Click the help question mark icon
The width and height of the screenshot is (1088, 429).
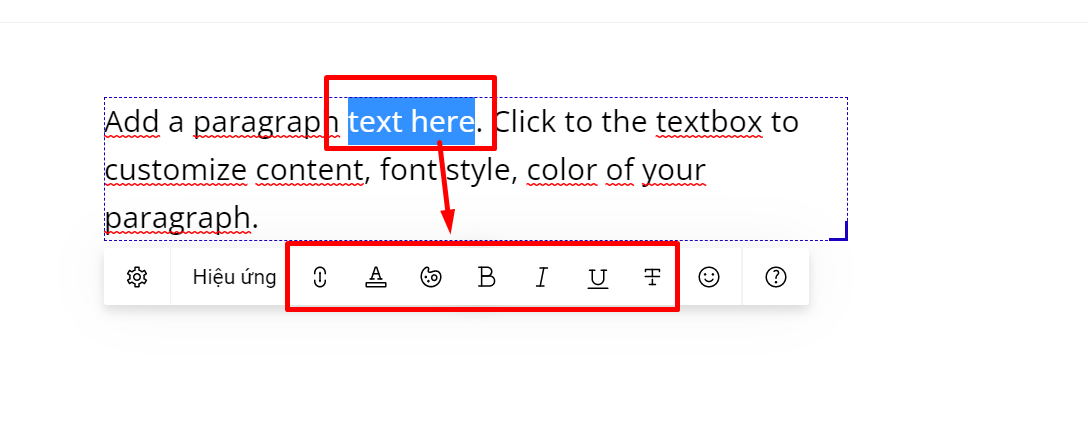[x=775, y=277]
